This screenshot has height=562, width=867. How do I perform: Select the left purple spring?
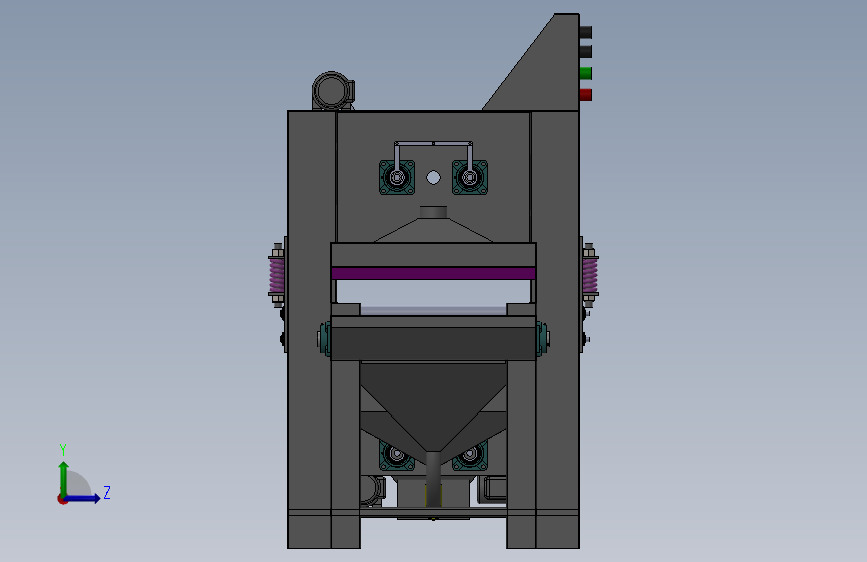pos(276,275)
